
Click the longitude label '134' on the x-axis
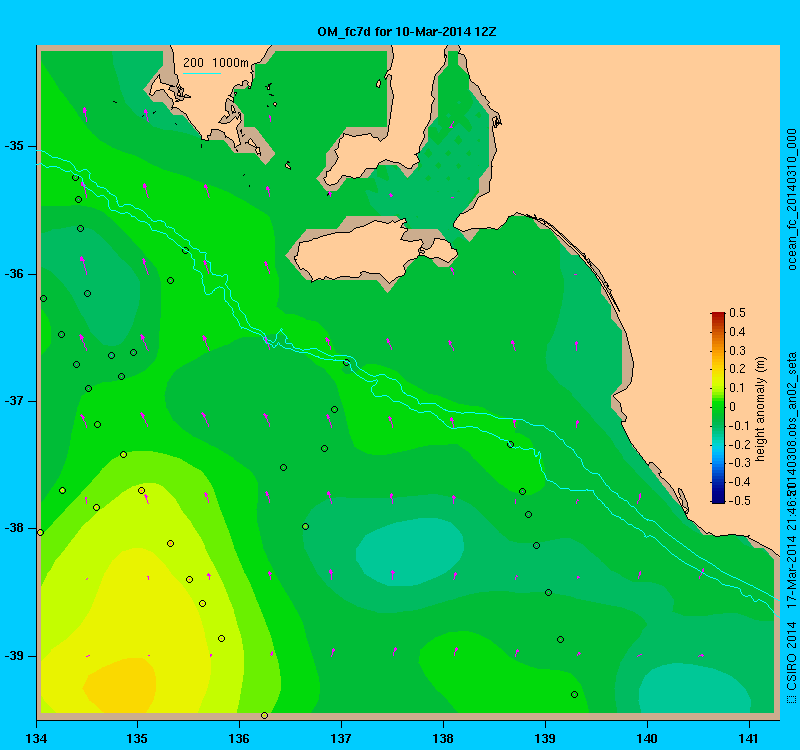(36, 739)
